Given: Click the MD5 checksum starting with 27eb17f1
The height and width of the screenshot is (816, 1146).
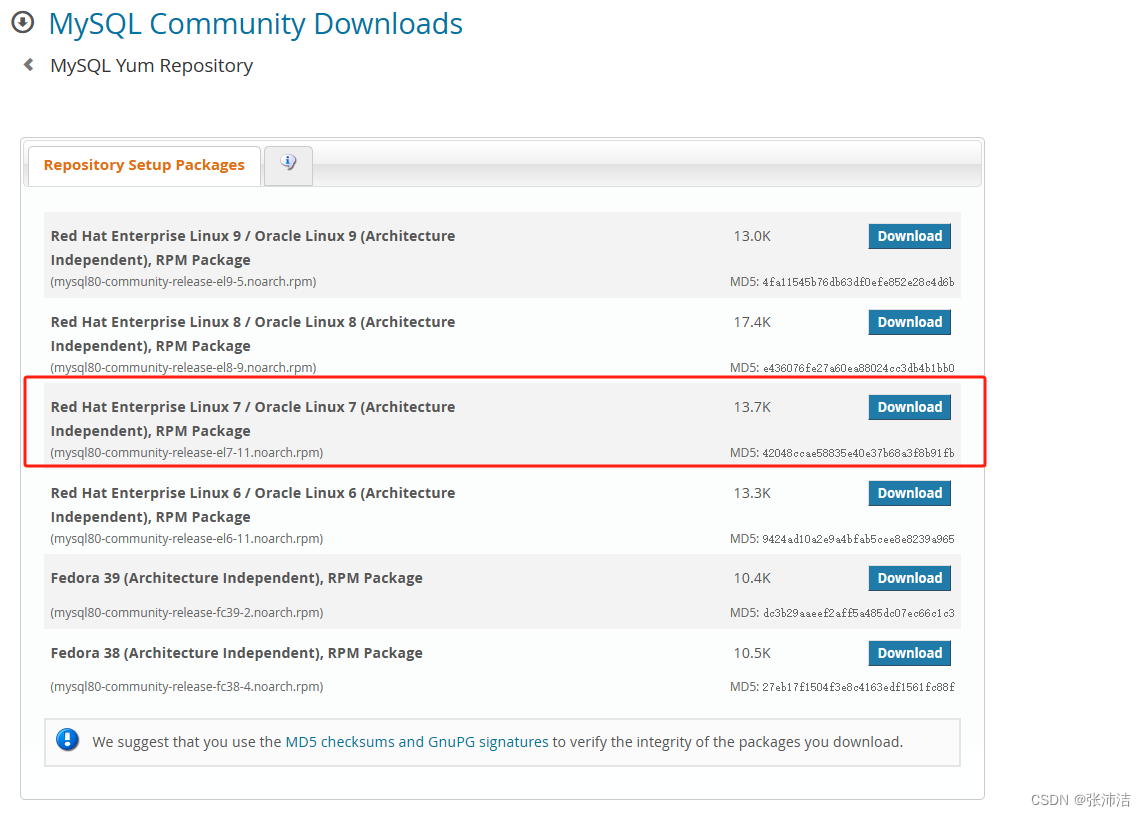Looking at the screenshot, I should pos(858,687).
